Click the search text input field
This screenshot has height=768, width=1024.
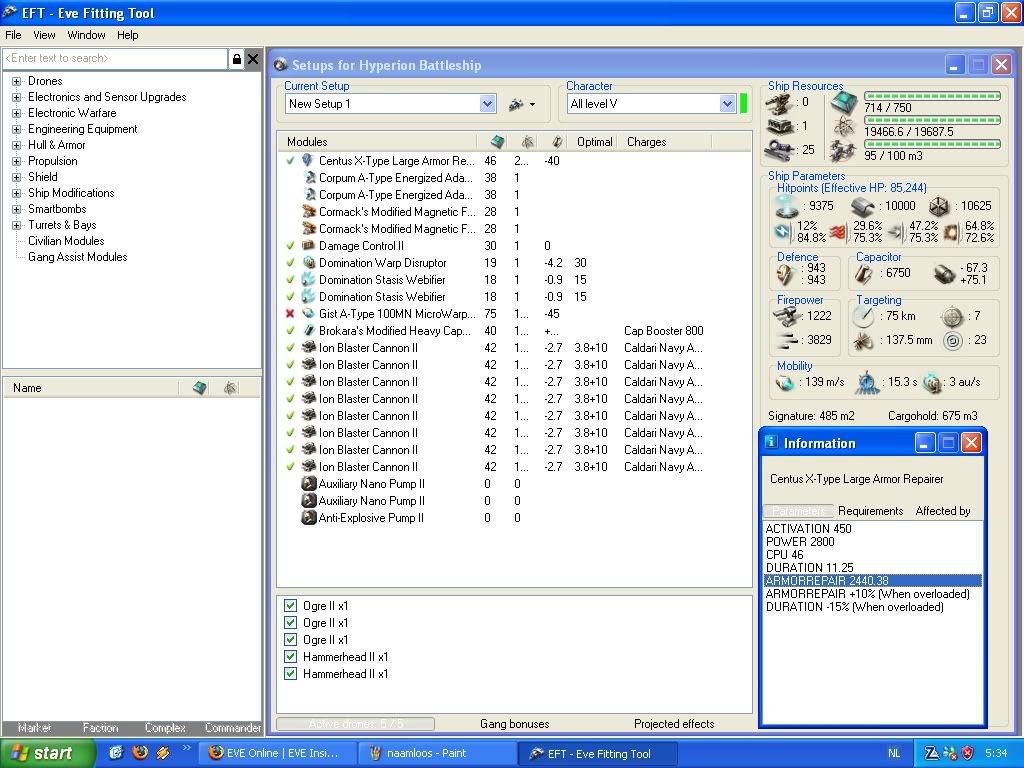pyautogui.click(x=115, y=59)
